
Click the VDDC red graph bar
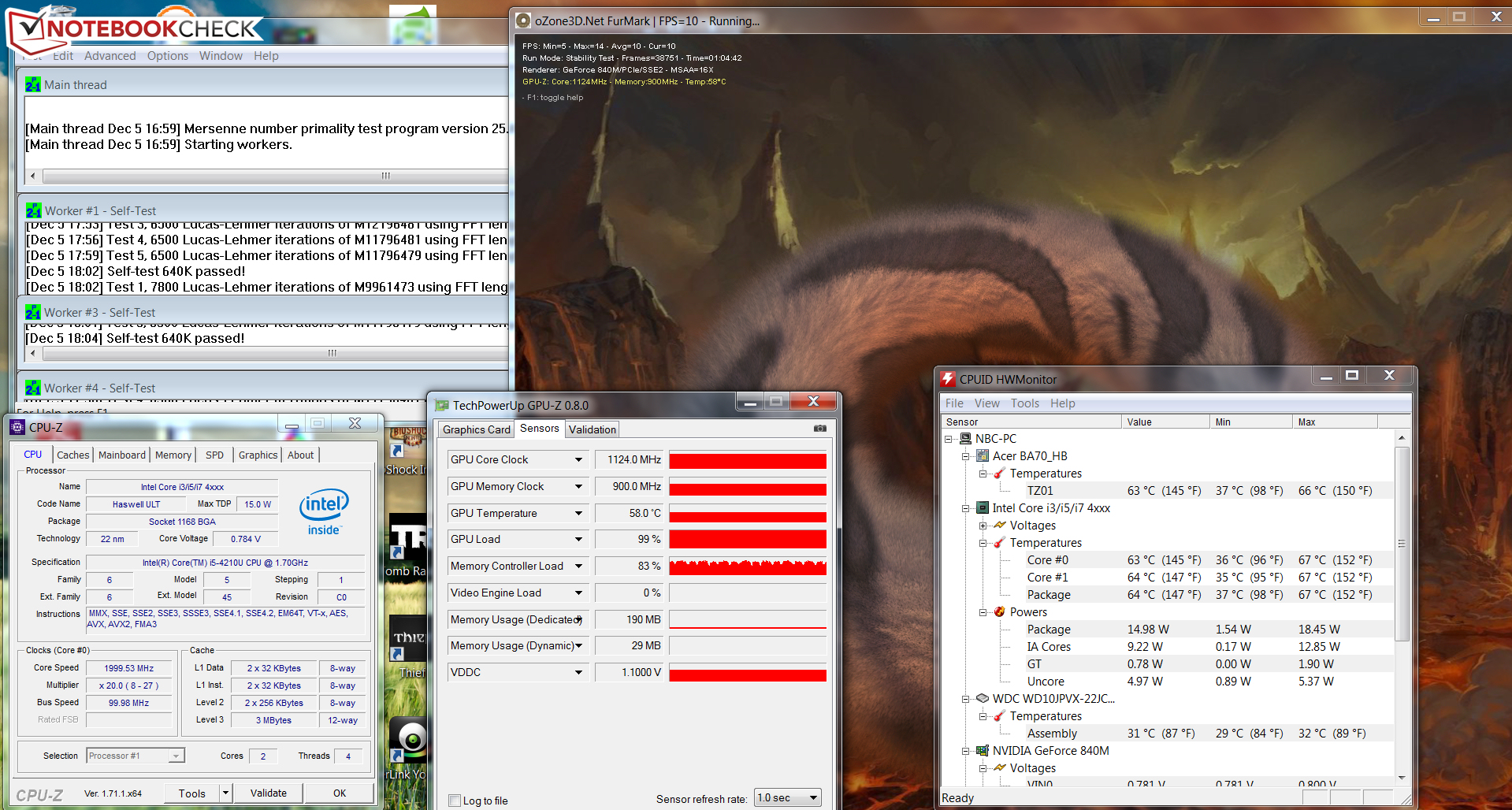[x=748, y=674]
